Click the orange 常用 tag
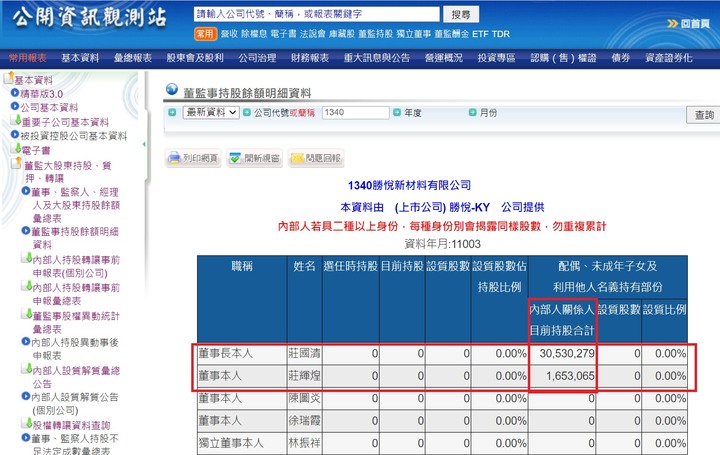This screenshot has width=720, height=455. point(205,34)
